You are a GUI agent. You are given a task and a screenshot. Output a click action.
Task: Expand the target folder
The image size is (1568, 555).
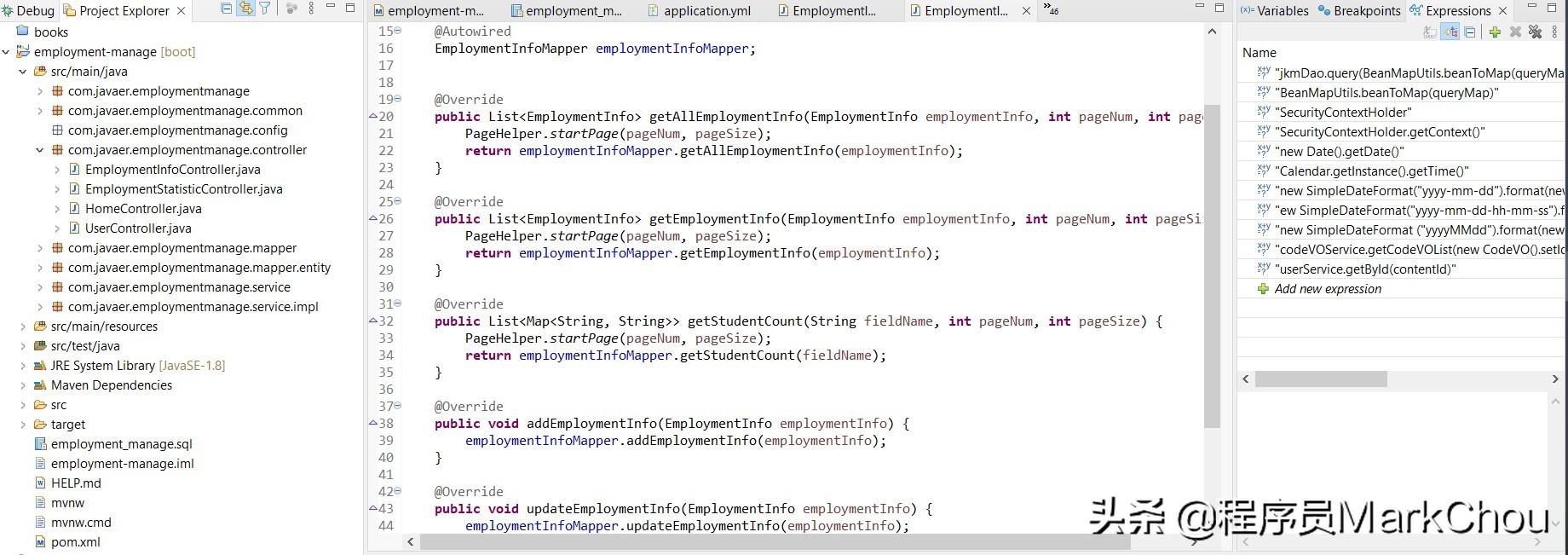23,425
